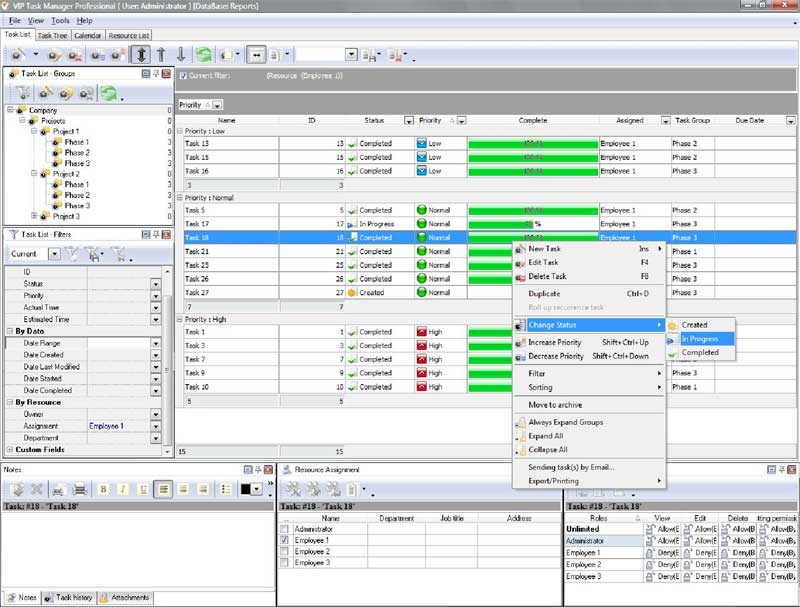Click the funnel filter icon in Groups panel

pyautogui.click(x=22, y=93)
